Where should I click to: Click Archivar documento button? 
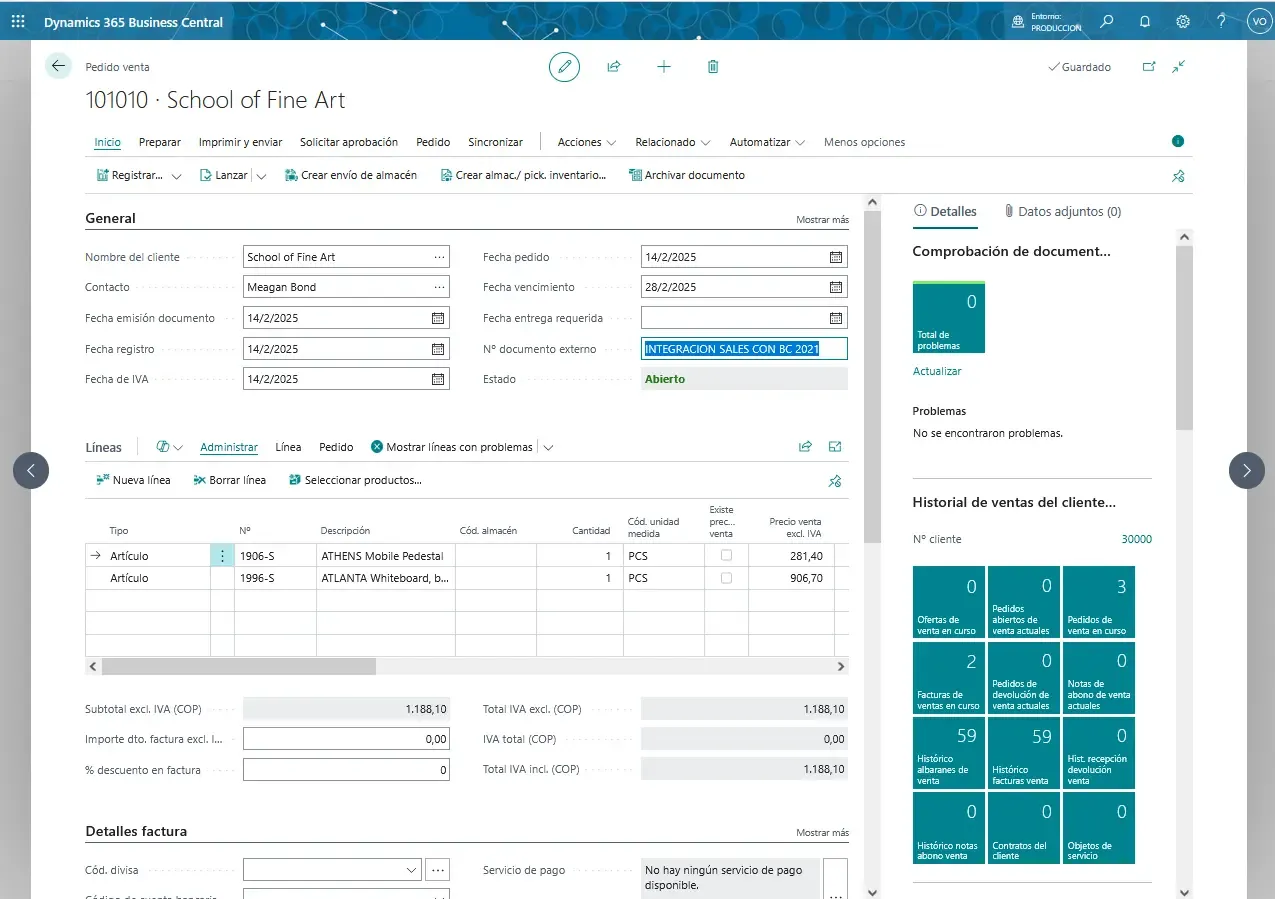tap(686, 175)
